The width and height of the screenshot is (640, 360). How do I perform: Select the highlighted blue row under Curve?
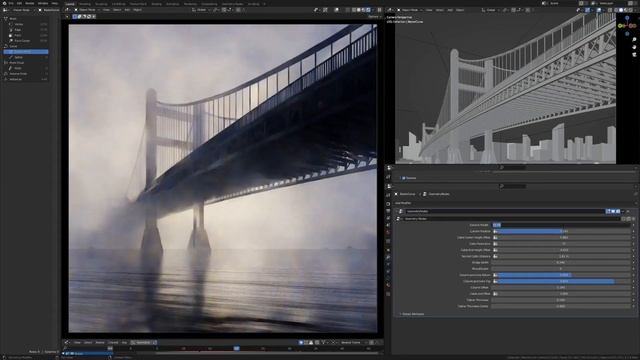pos(26,52)
